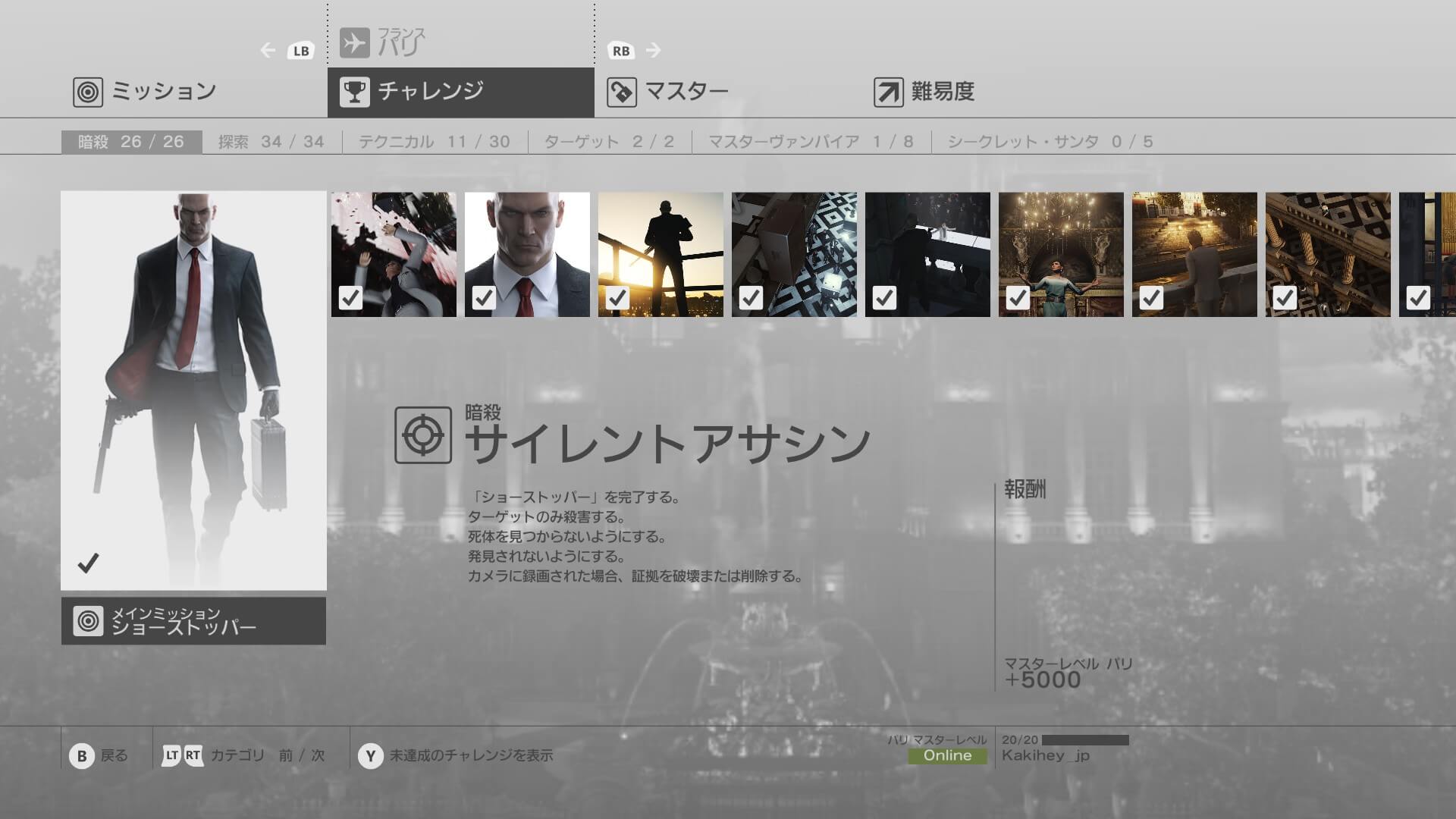Click the target icon on ミッション tab

tap(88, 92)
